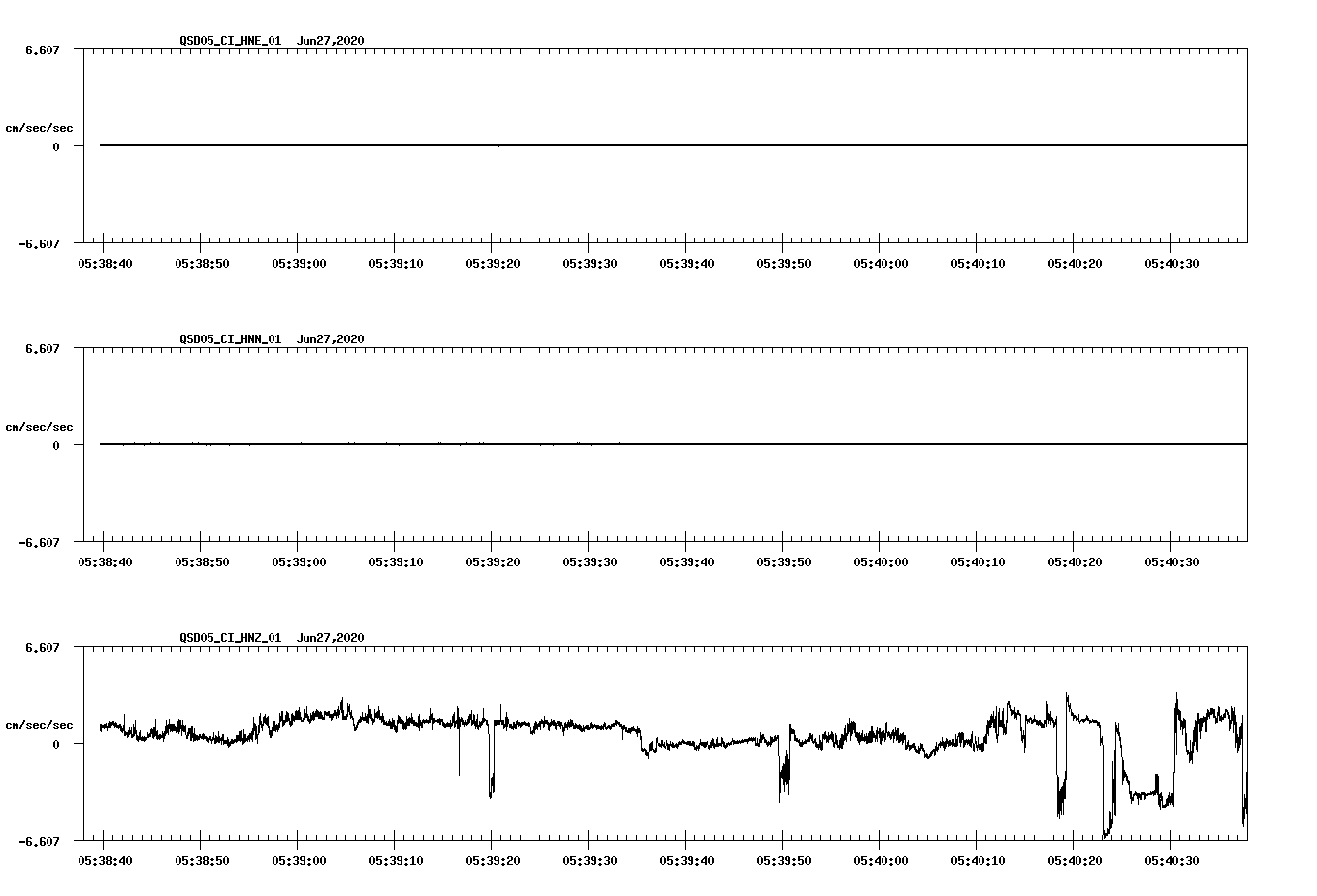The width and height of the screenshot is (1317, 896).
Task: Click the flat HNN waveform trace line
Action: click(x=673, y=444)
